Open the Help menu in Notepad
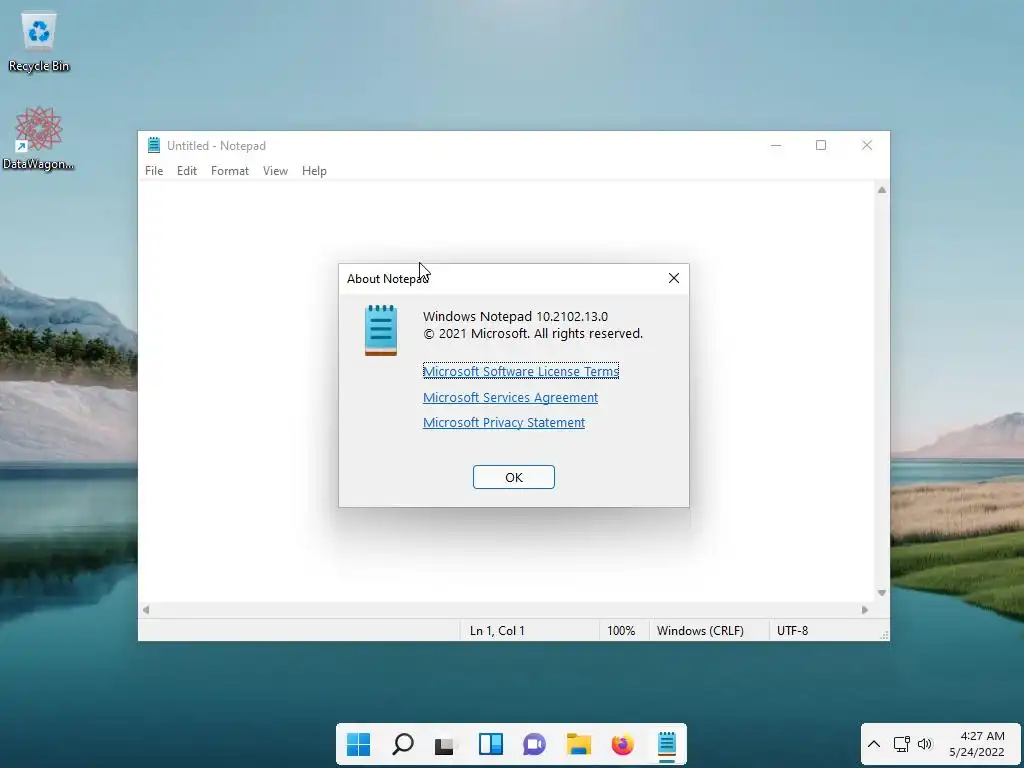The width and height of the screenshot is (1024, 768). [x=314, y=170]
